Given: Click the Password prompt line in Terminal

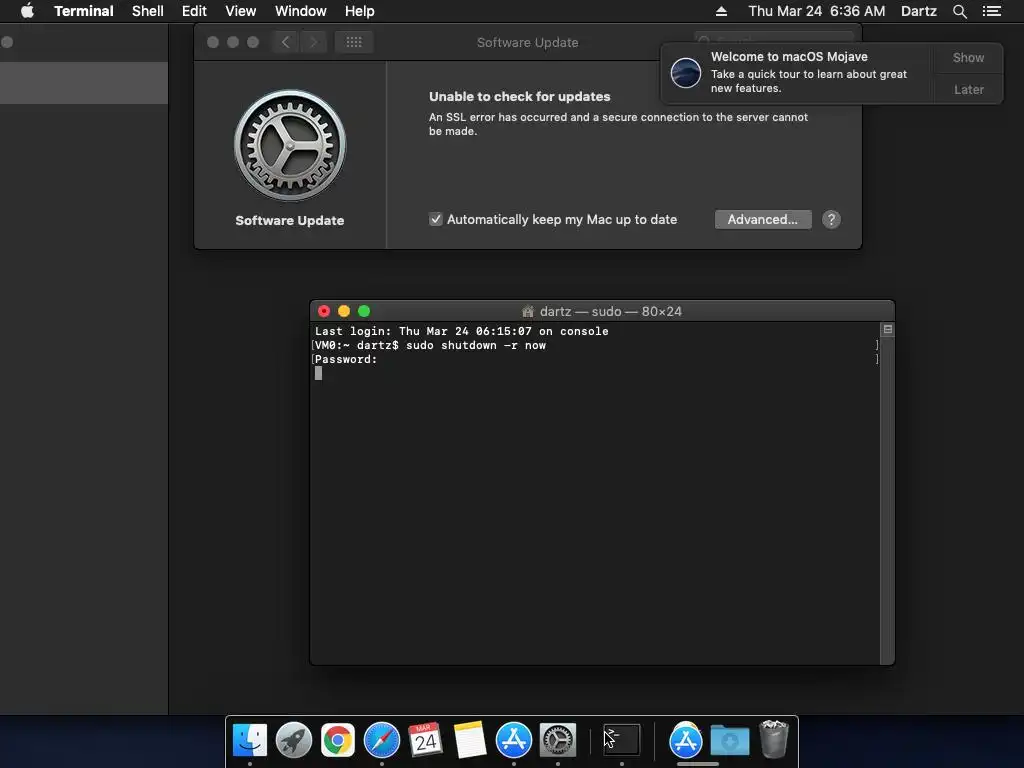Looking at the screenshot, I should tap(346, 359).
